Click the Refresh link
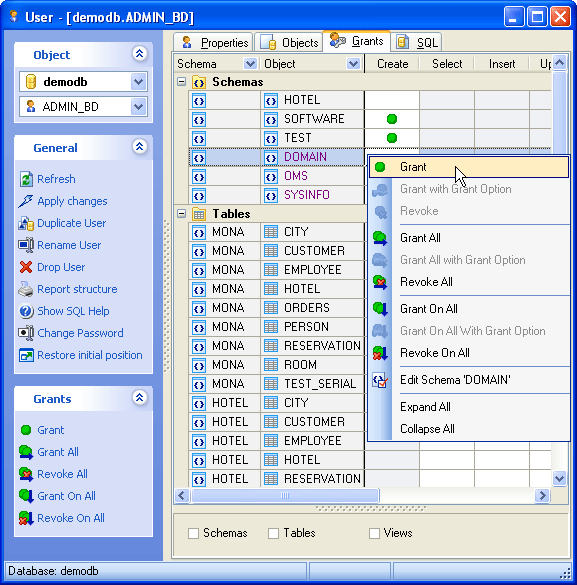The width and height of the screenshot is (577, 585). (x=56, y=179)
